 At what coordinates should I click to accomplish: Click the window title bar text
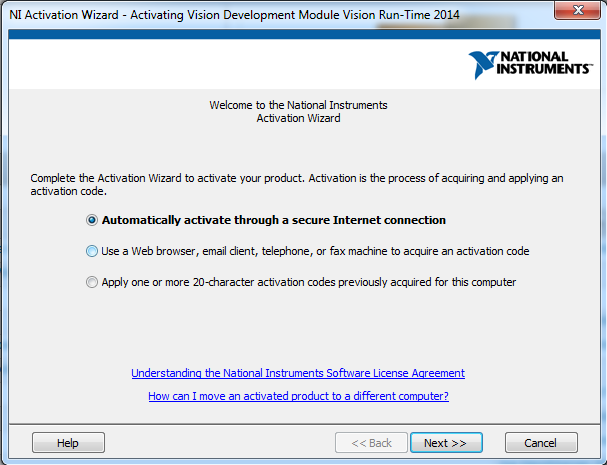pyautogui.click(x=234, y=15)
